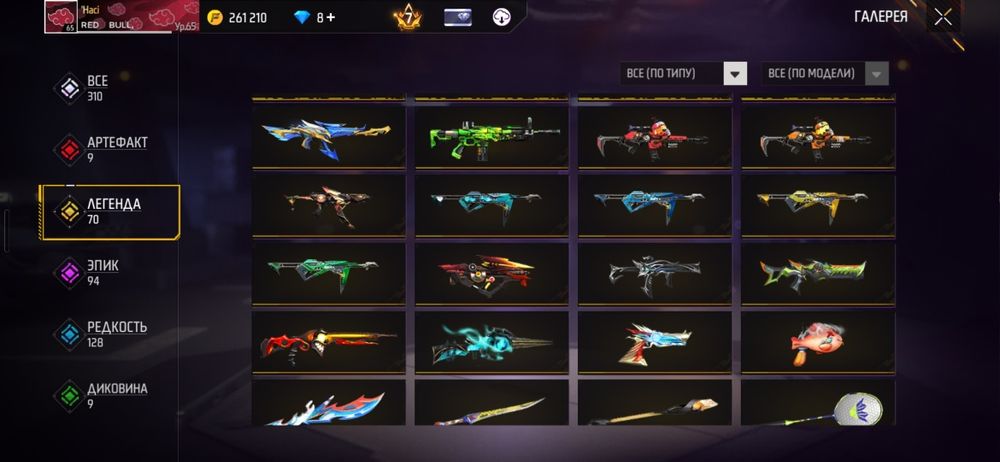Click the cloud download icon
Screen dimensions: 1000x462
click(x=502, y=17)
